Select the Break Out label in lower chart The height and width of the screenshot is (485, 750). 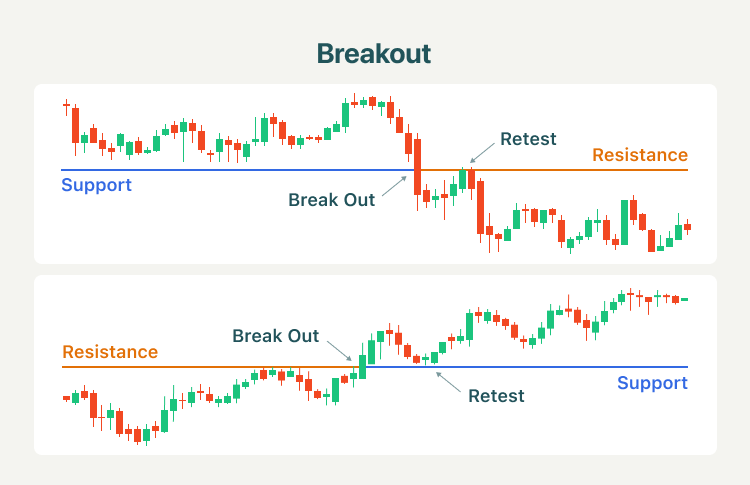pyautogui.click(x=276, y=336)
